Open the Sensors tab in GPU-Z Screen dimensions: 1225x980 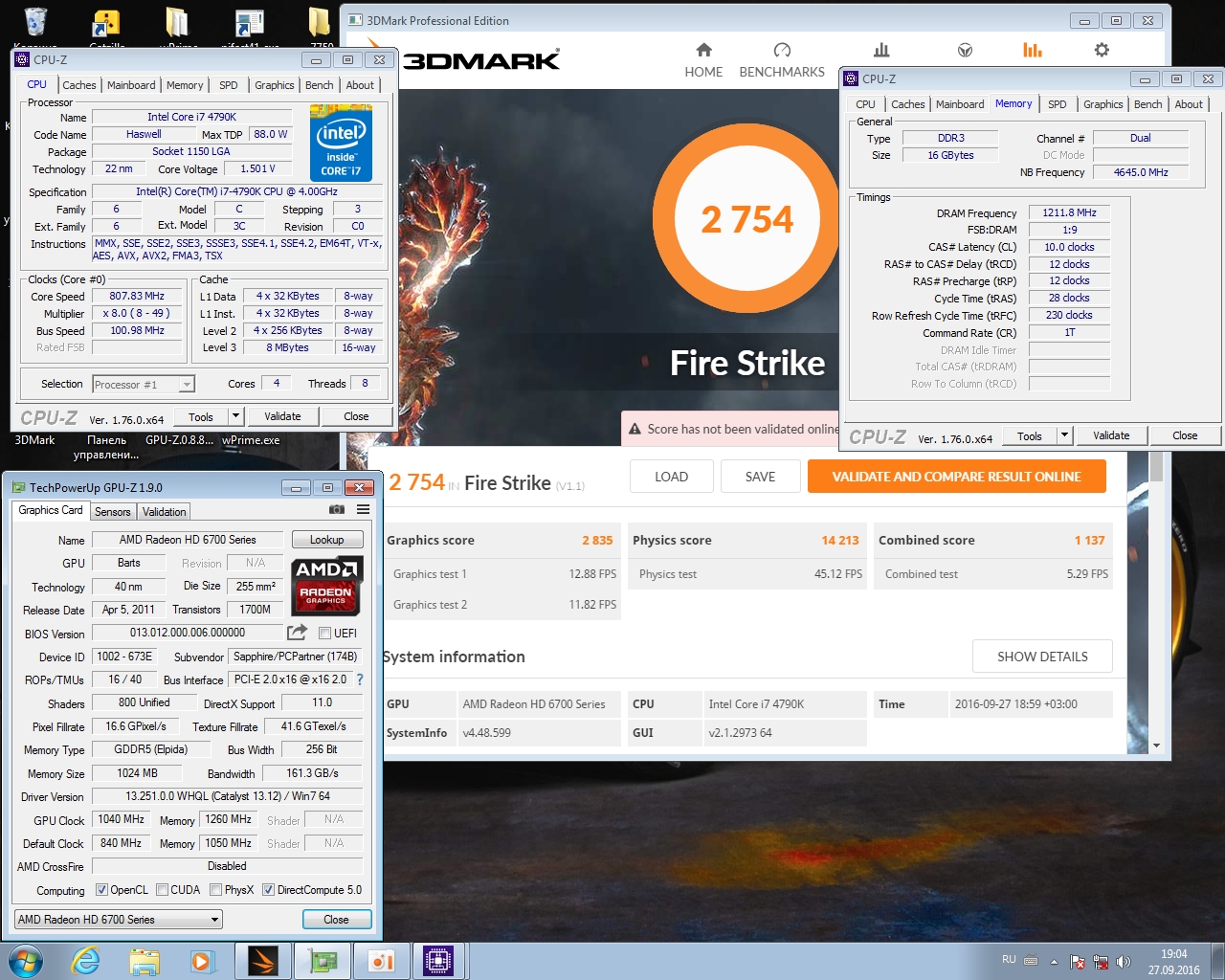(112, 512)
